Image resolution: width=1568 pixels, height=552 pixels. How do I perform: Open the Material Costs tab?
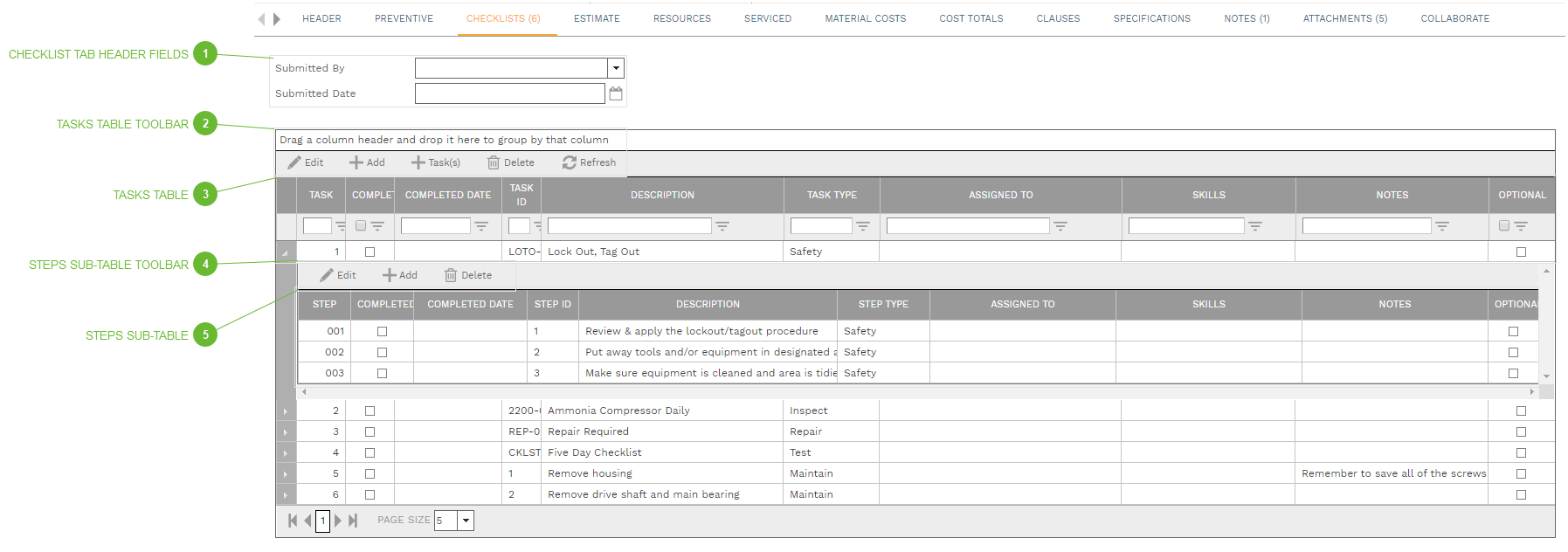click(x=866, y=18)
